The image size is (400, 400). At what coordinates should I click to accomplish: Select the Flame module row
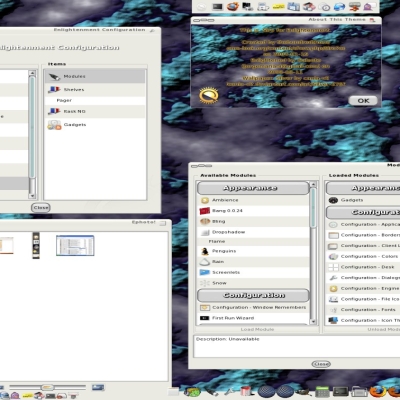click(x=253, y=241)
